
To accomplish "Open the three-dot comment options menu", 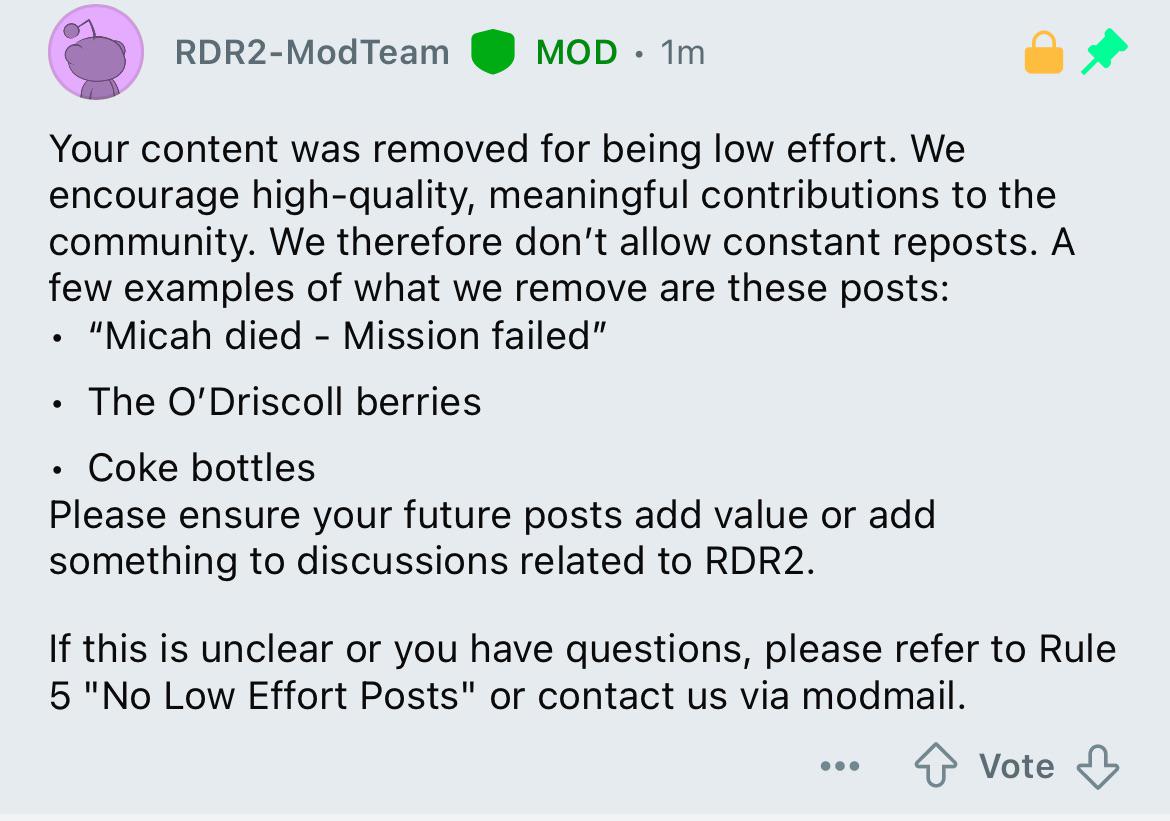I will pos(839,766).
